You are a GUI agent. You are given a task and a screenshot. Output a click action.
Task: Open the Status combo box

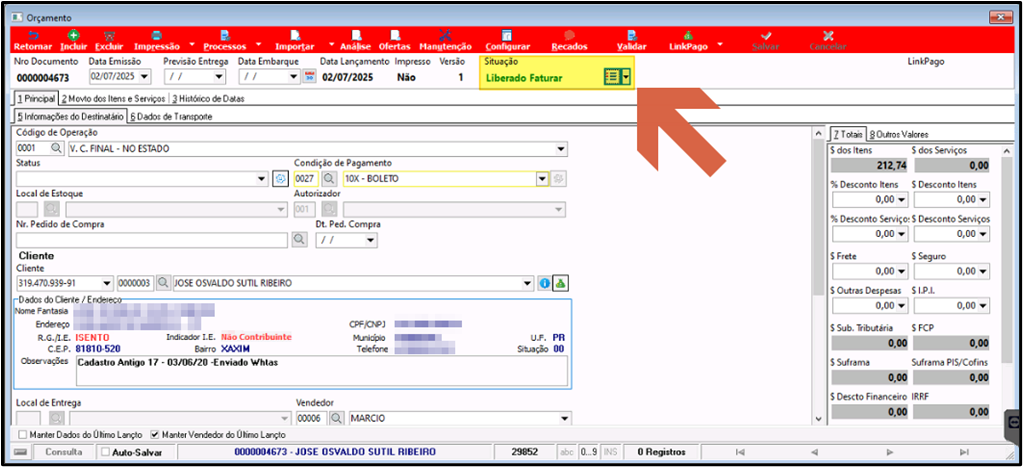tap(142, 179)
